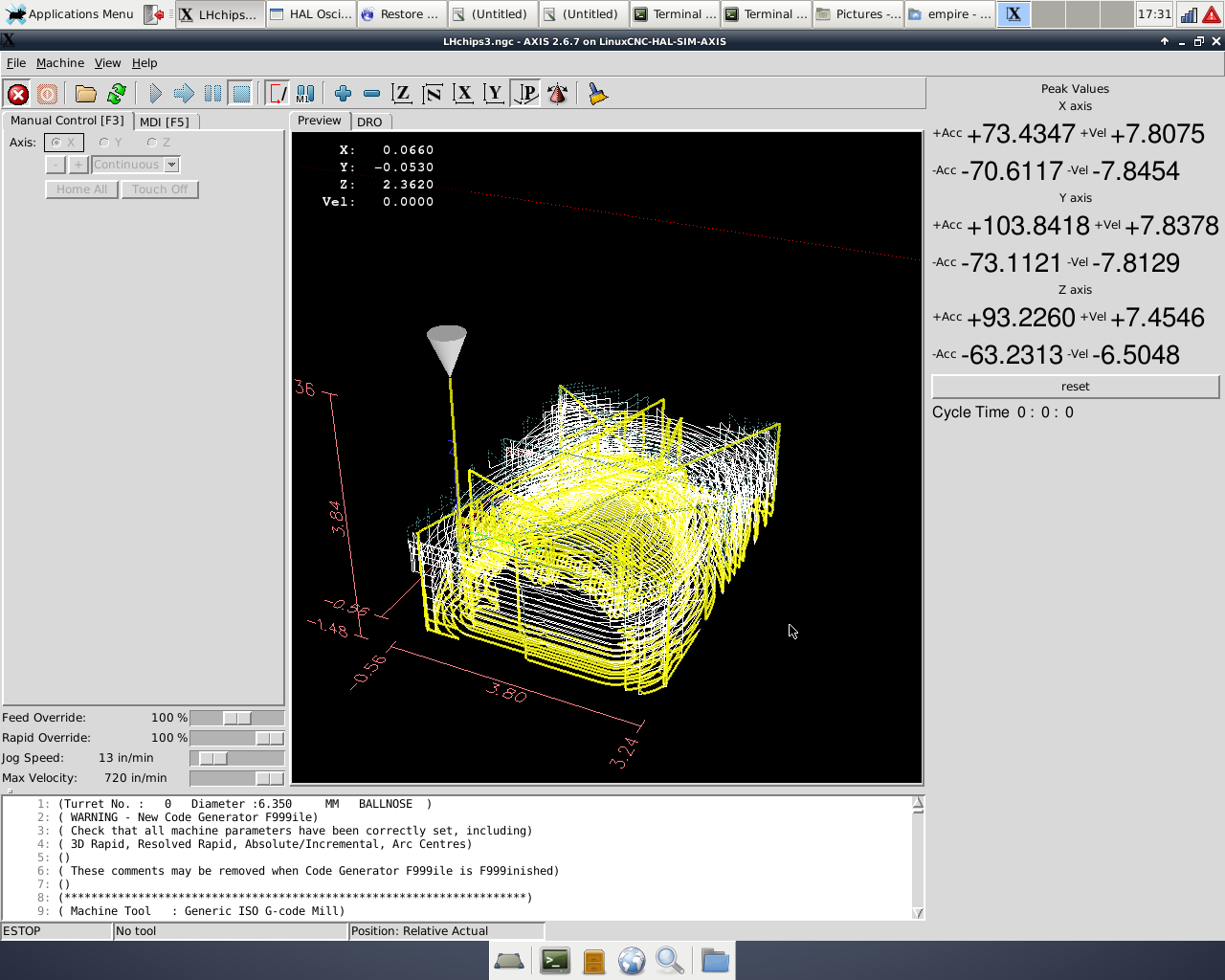Reload the current file
Image resolution: width=1225 pixels, height=980 pixels.
point(117,94)
